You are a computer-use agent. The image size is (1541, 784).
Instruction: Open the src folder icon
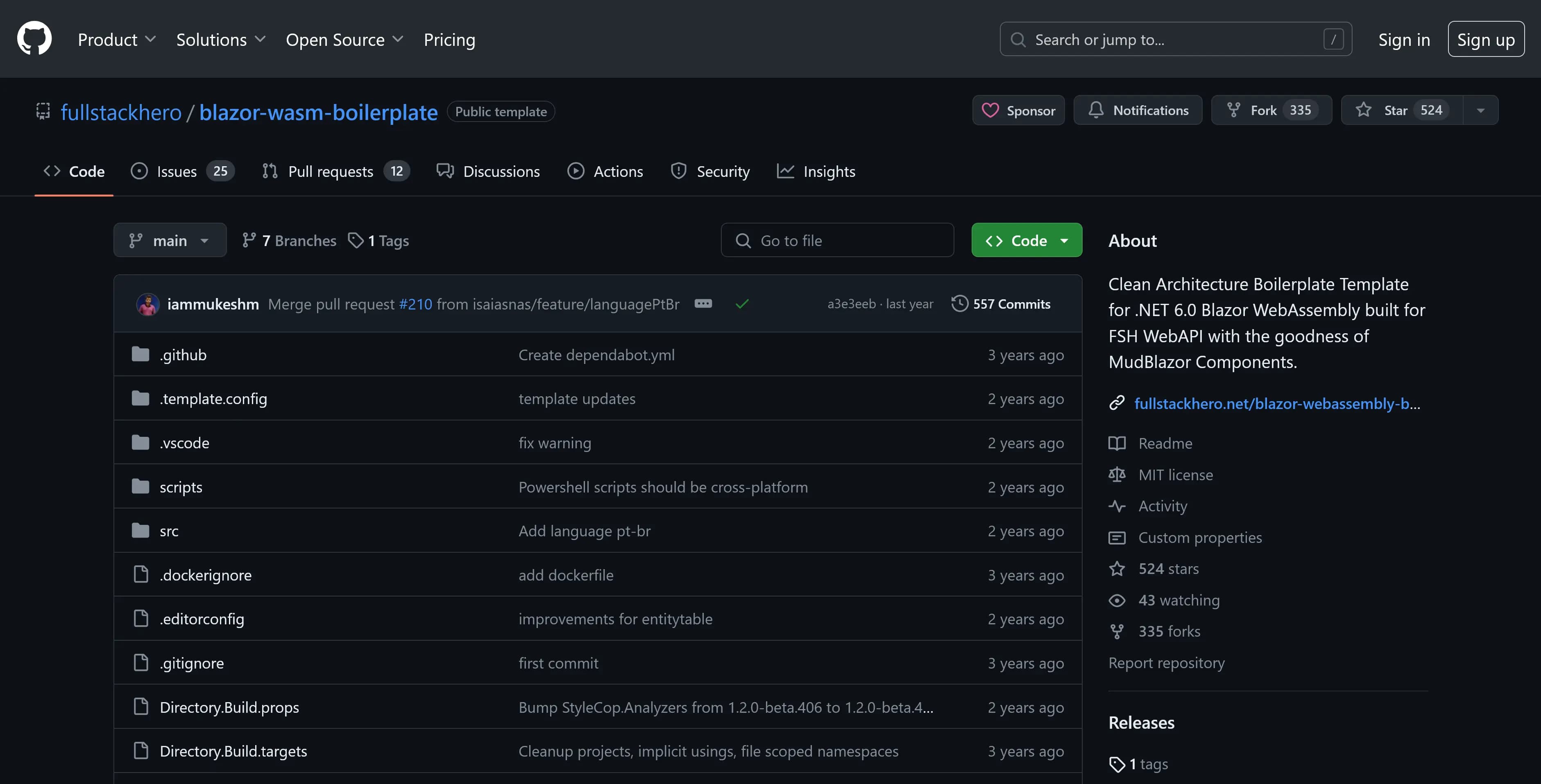[140, 531]
